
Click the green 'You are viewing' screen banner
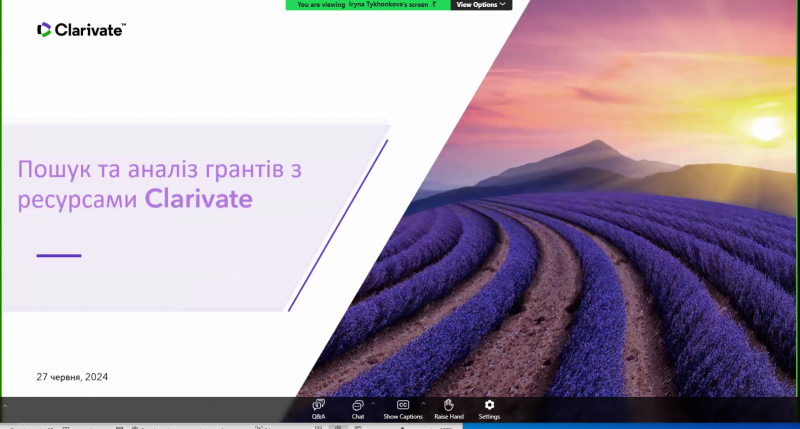click(x=368, y=5)
